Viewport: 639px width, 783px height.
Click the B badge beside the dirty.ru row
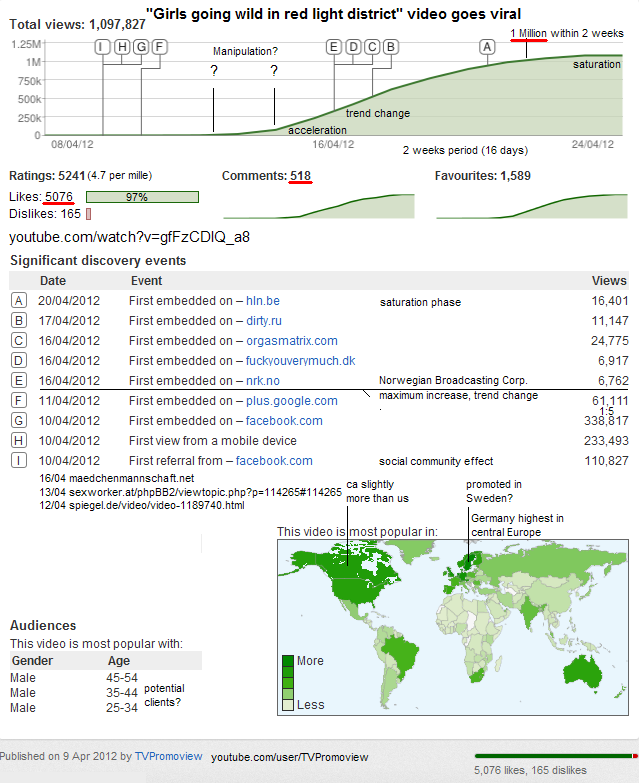(x=18, y=321)
